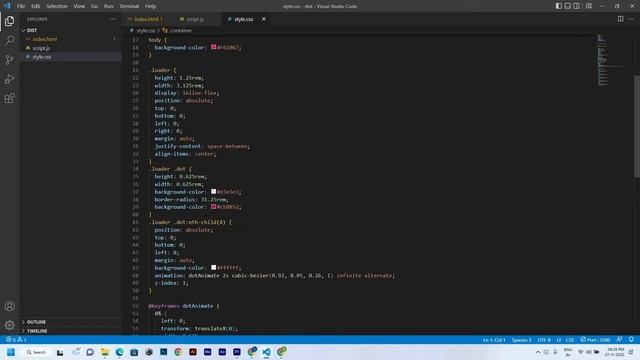Select style.css in the explorer tree
This screenshot has height=360, width=640.
pos(42,57)
